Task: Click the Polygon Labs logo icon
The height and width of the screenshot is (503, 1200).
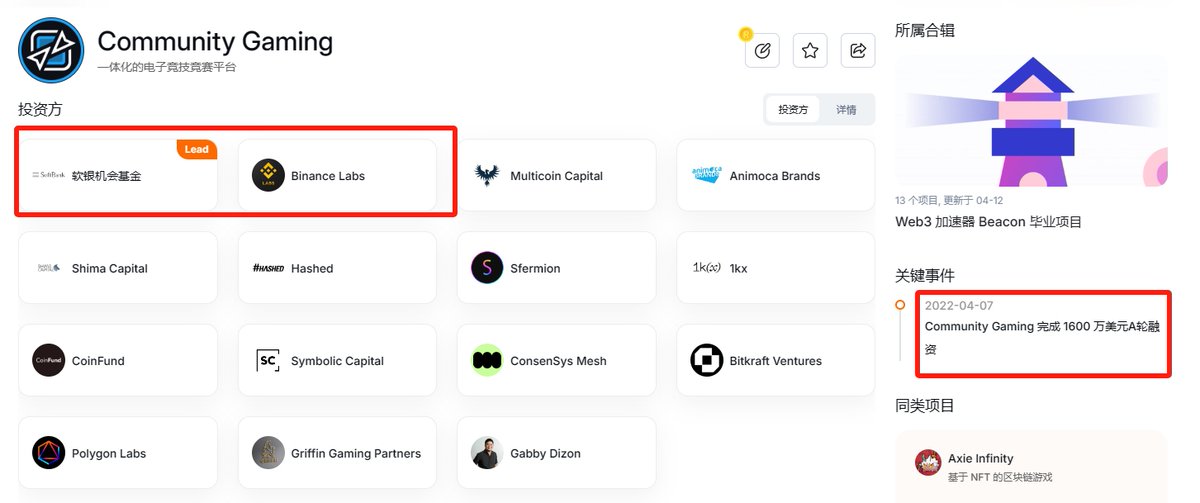Action: coord(48,453)
